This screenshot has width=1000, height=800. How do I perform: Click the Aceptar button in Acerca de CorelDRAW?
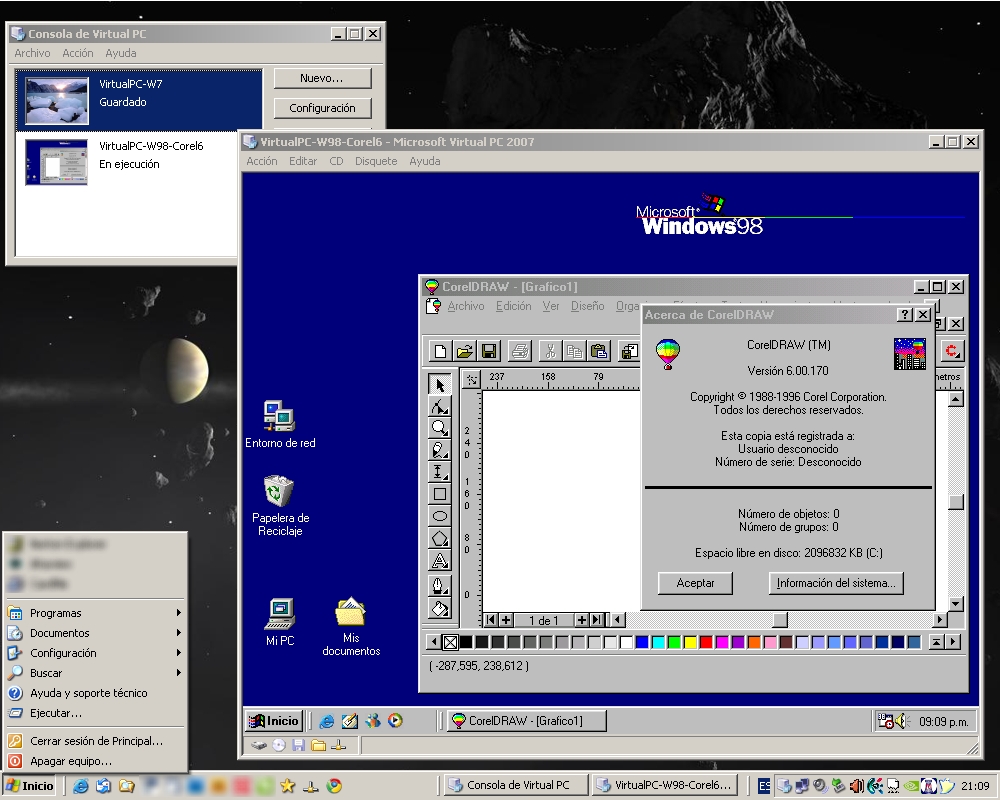pos(695,582)
